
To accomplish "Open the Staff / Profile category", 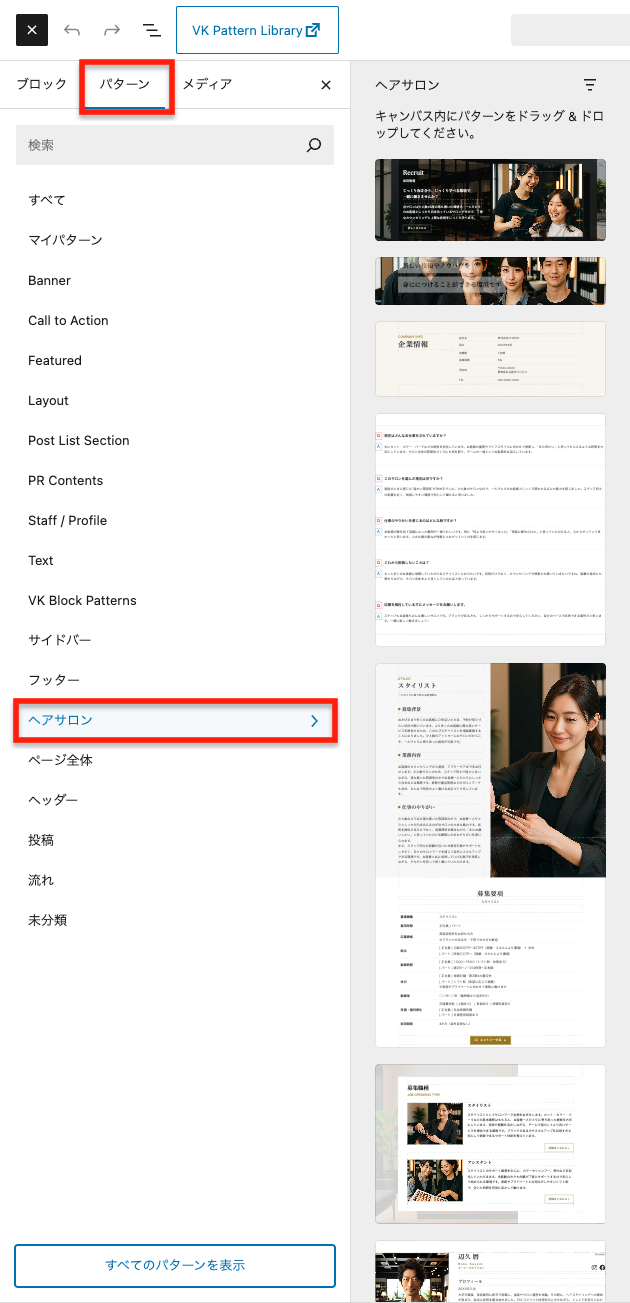I will (x=67, y=520).
